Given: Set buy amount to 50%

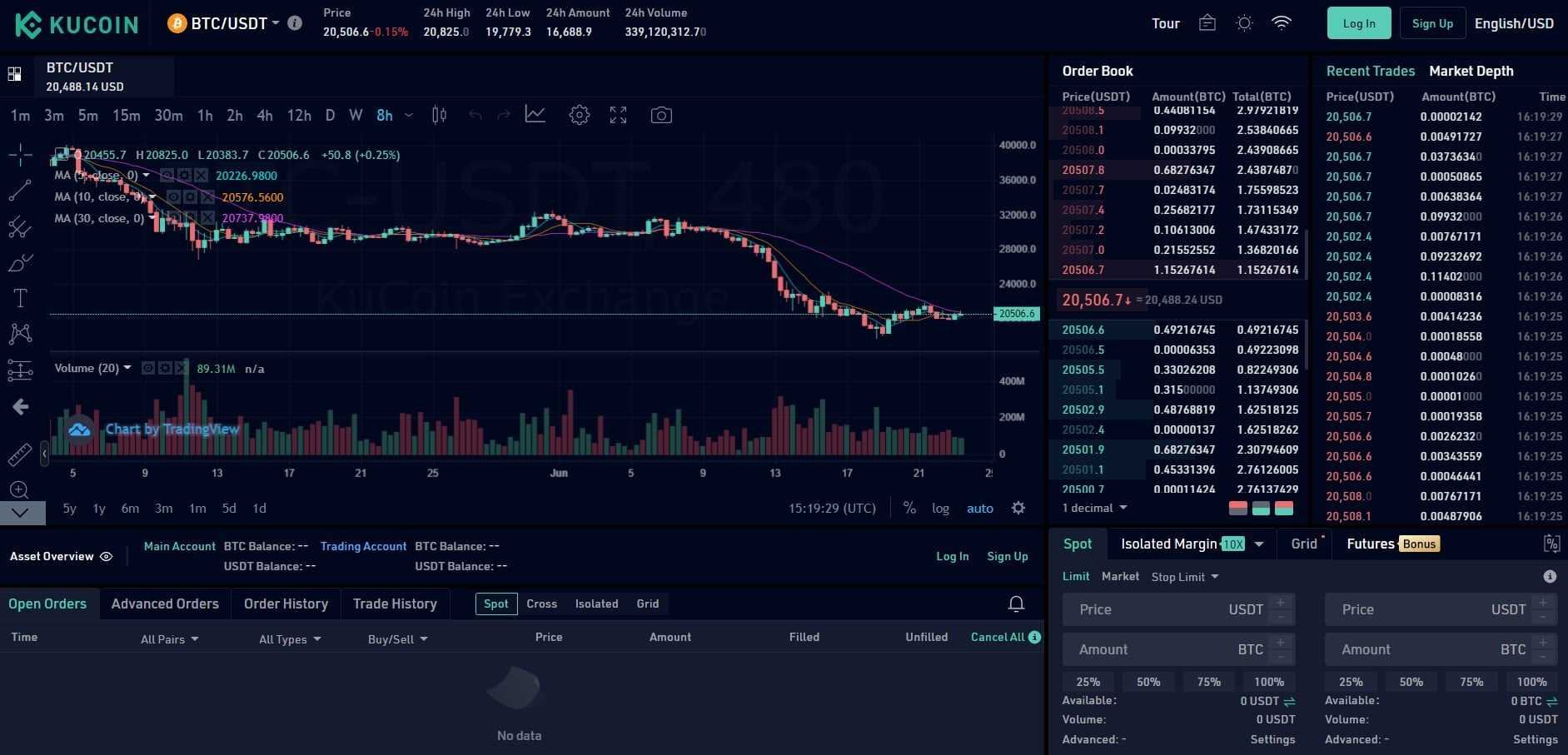Looking at the screenshot, I should (1148, 681).
